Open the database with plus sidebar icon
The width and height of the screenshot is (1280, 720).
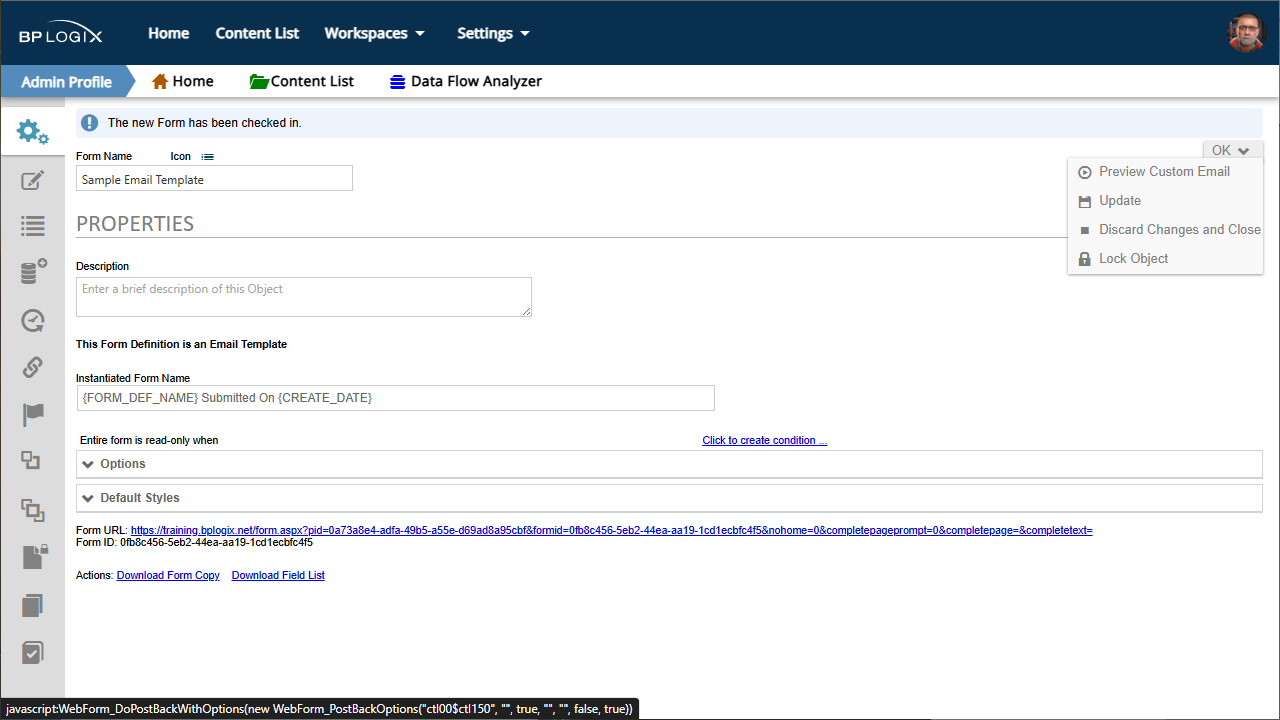tap(33, 272)
